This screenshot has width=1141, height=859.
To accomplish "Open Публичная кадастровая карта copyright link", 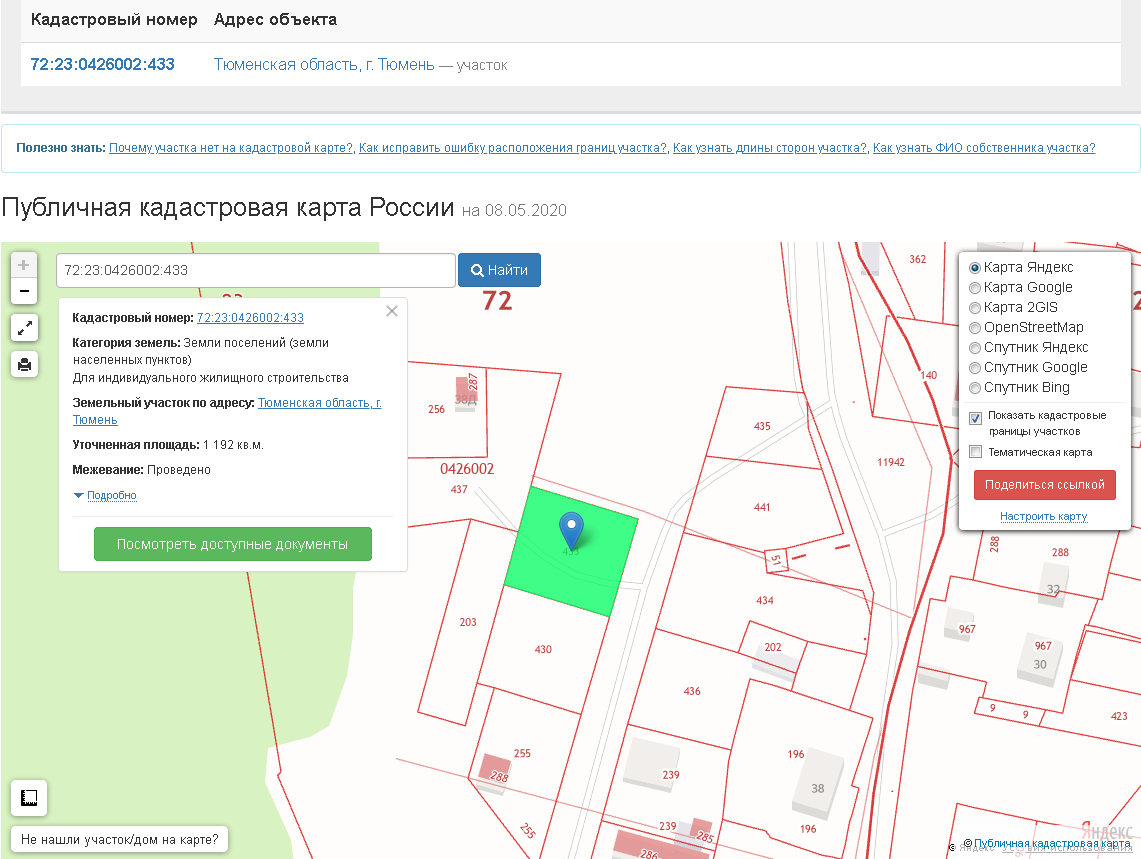I will coord(1052,843).
